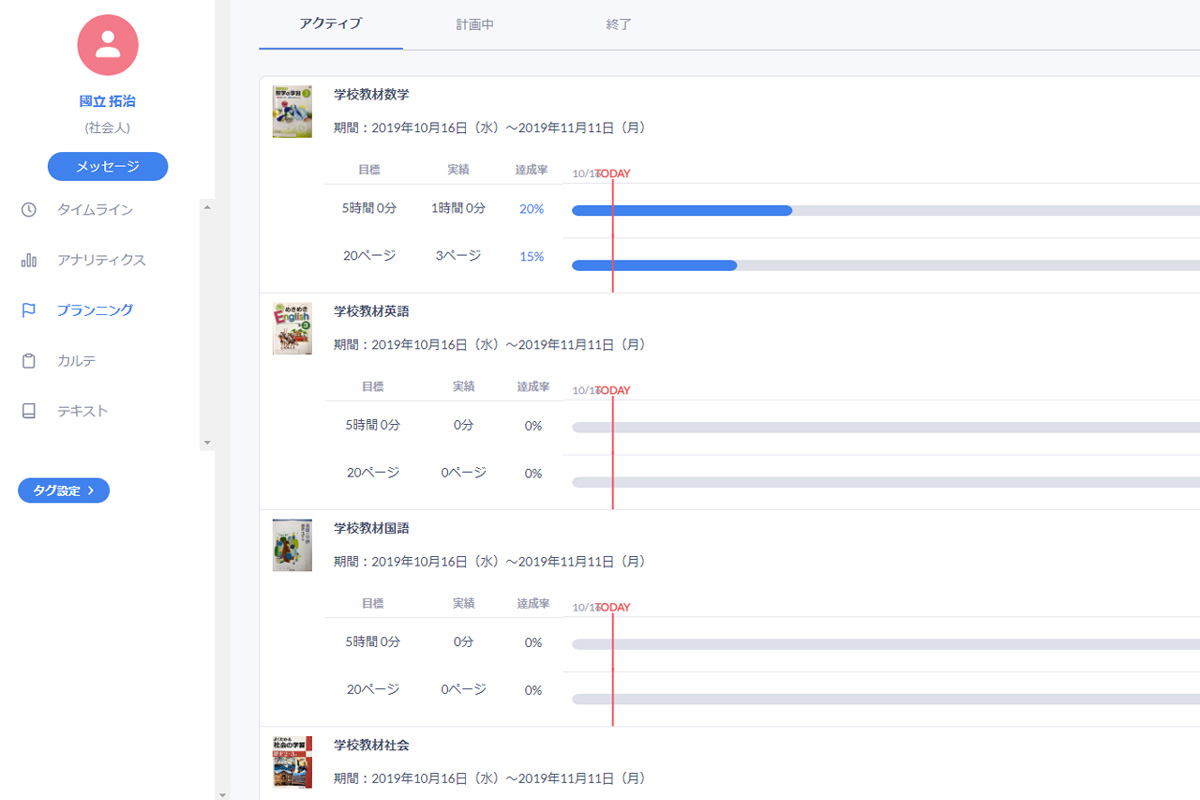Open タグ設定 with the chevron button
The width and height of the screenshot is (1200, 800).
(64, 491)
